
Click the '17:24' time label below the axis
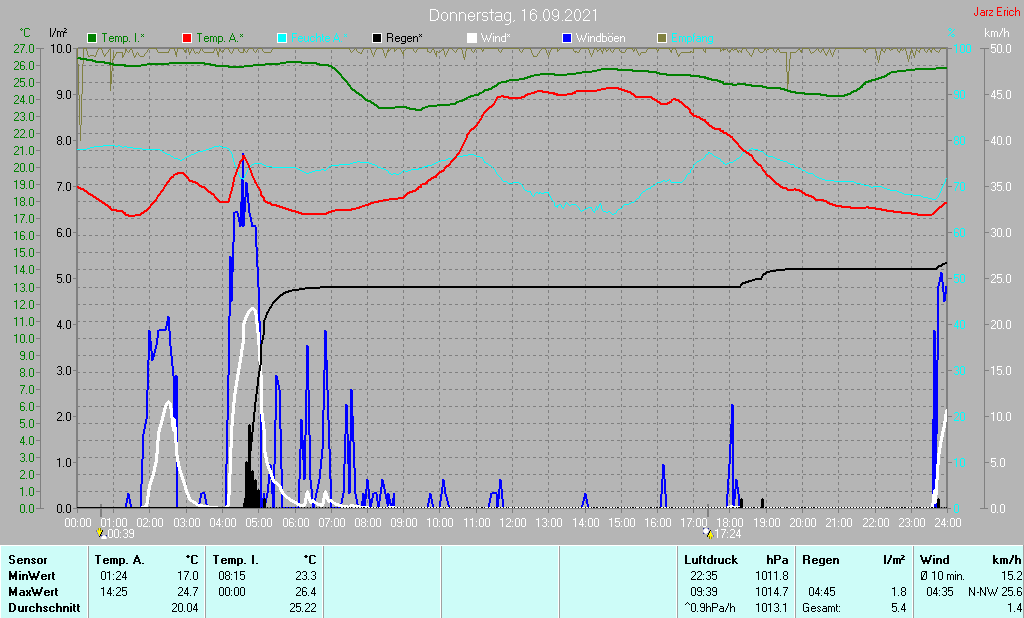click(x=728, y=534)
